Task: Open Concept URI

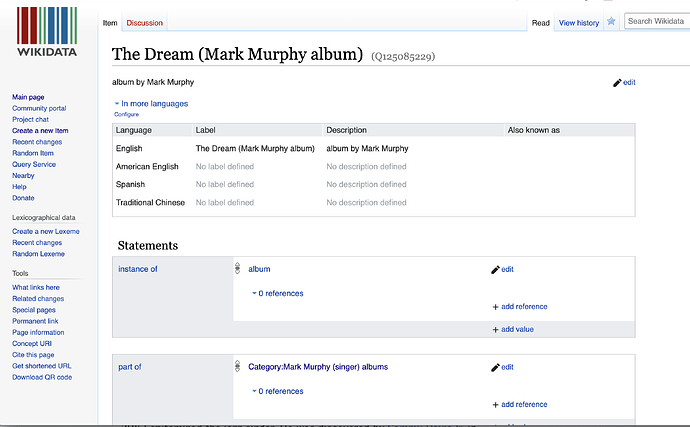Action: (32, 343)
